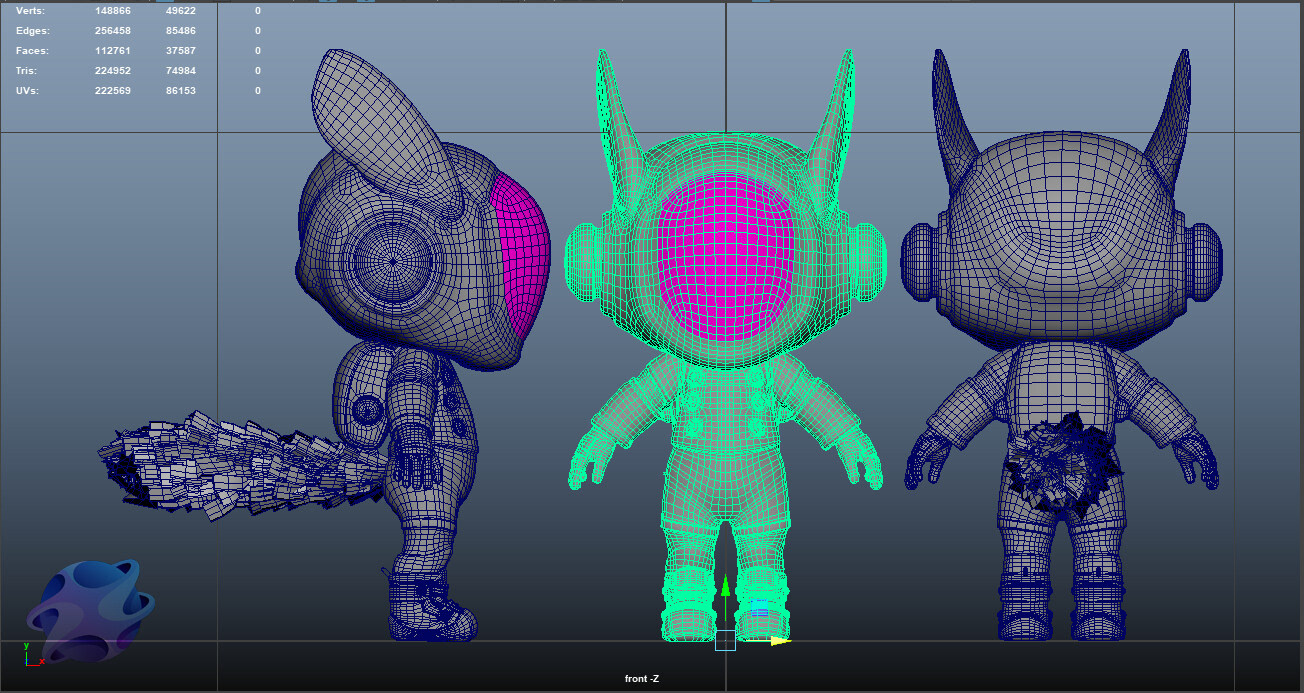The image size is (1304, 693).
Task: Click the Verts value 49622
Action: 180,10
